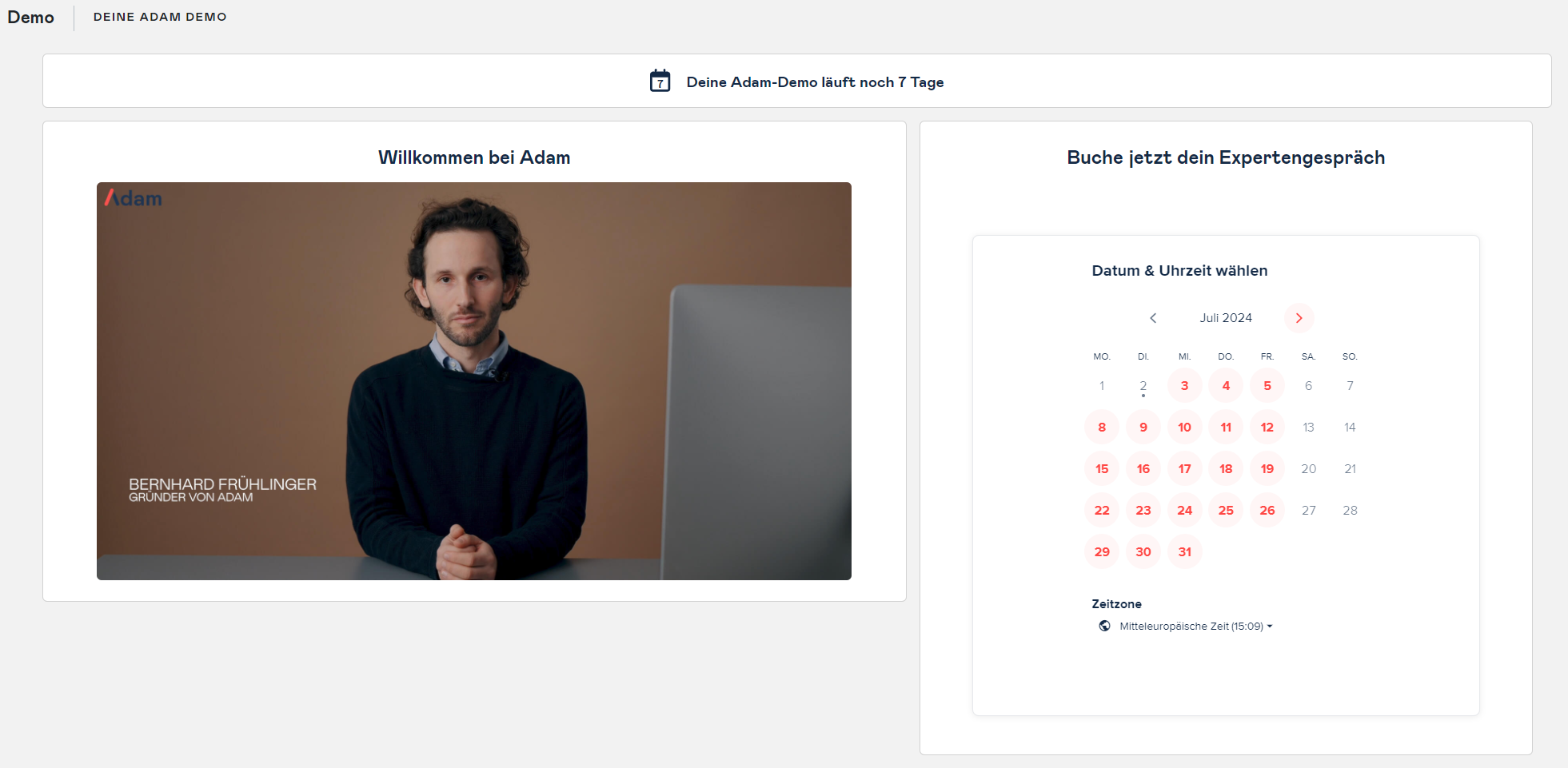Click the Juli 2024 month label
This screenshot has height=768, width=1568.
pos(1226,318)
